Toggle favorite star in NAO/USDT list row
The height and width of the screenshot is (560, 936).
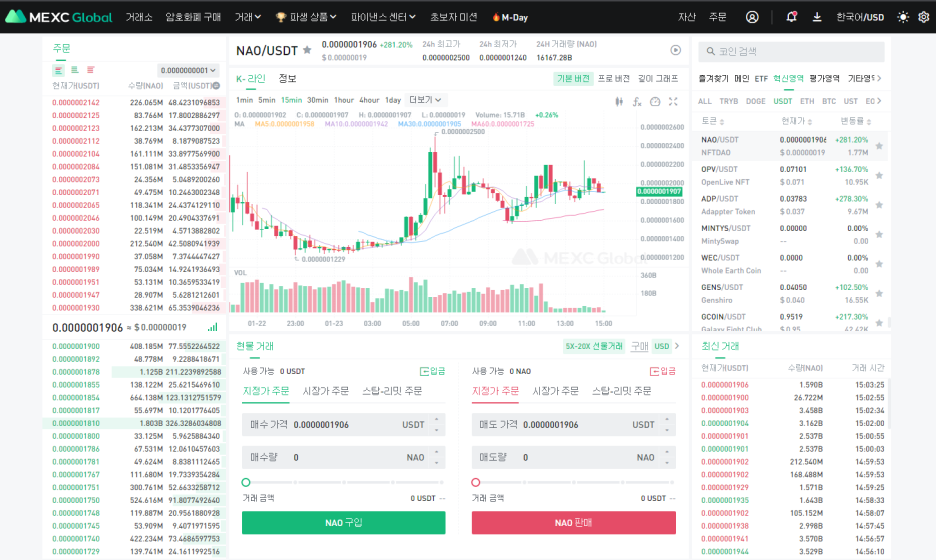point(879,146)
